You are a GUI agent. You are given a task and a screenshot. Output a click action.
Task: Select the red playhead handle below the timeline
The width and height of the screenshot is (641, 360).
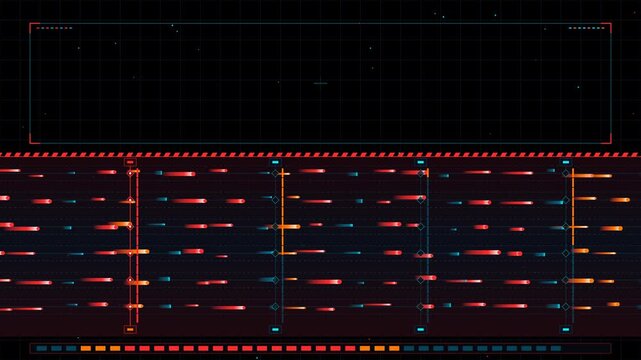(130, 329)
